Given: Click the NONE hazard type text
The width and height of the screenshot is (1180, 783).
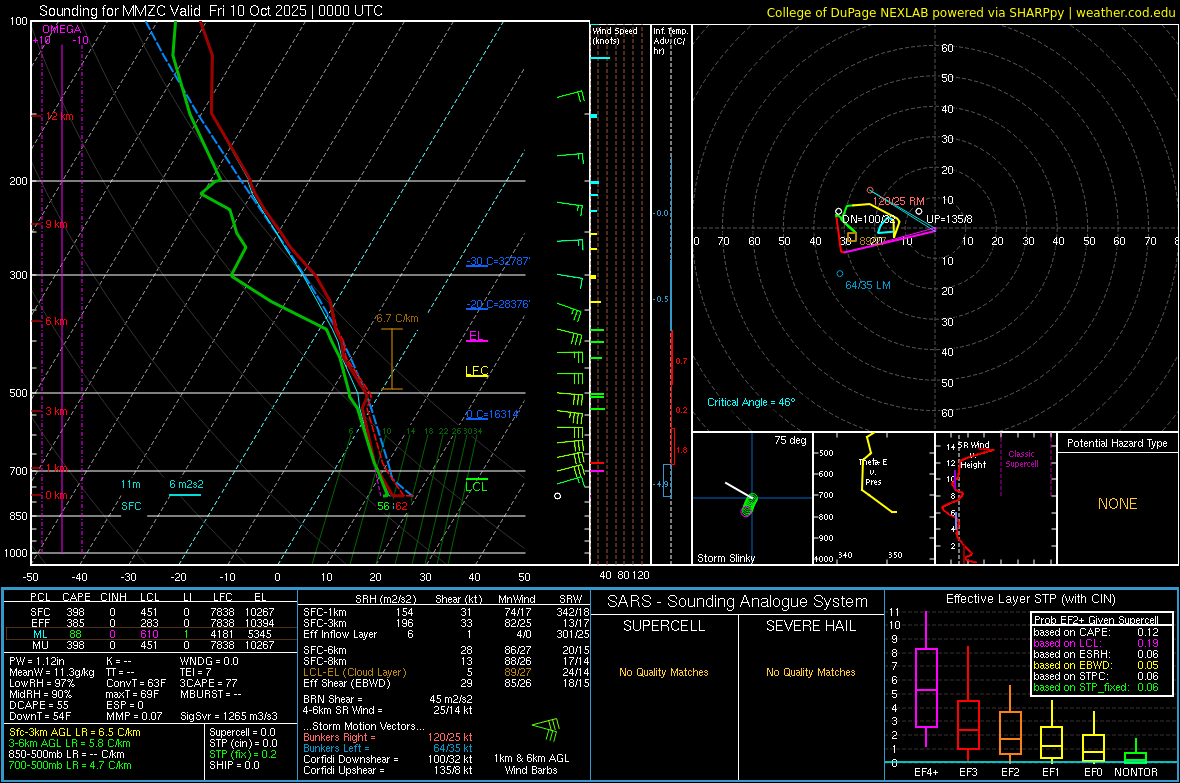Looking at the screenshot, I should [1117, 504].
